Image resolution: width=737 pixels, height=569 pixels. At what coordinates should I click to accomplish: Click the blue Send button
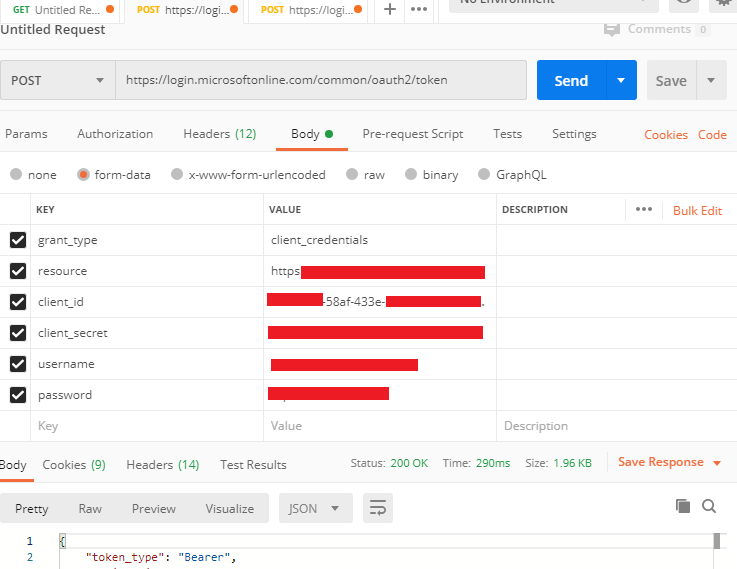click(x=571, y=80)
